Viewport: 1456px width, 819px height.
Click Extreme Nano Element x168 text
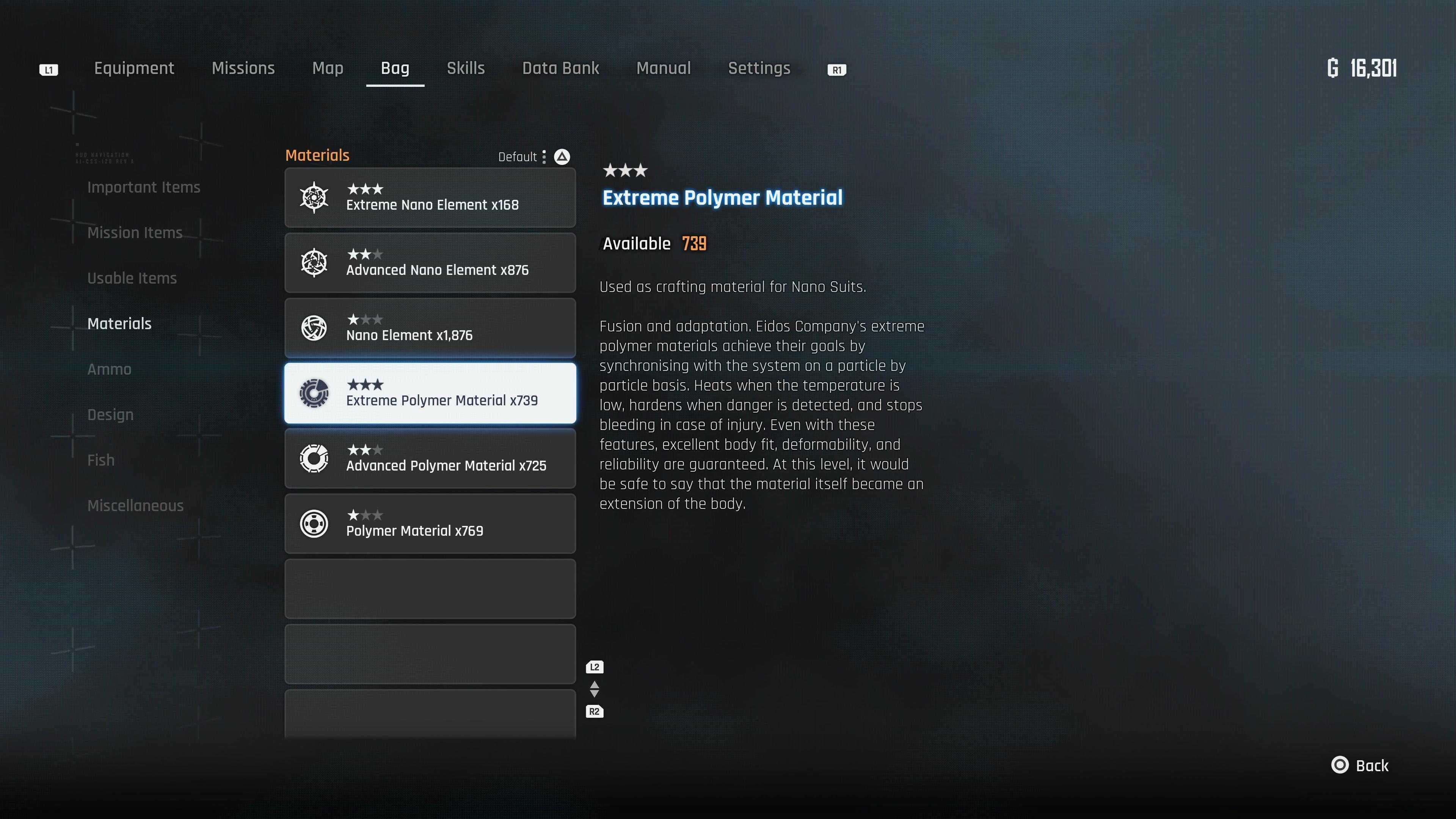tap(432, 205)
